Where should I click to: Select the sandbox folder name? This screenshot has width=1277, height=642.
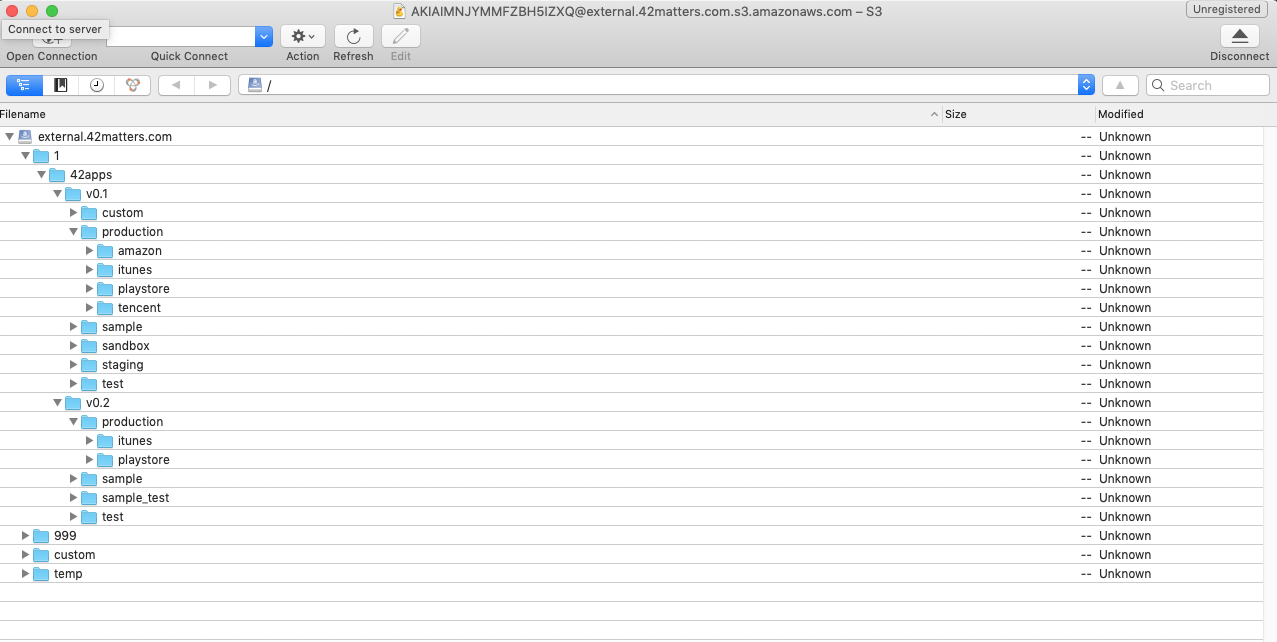coord(126,346)
